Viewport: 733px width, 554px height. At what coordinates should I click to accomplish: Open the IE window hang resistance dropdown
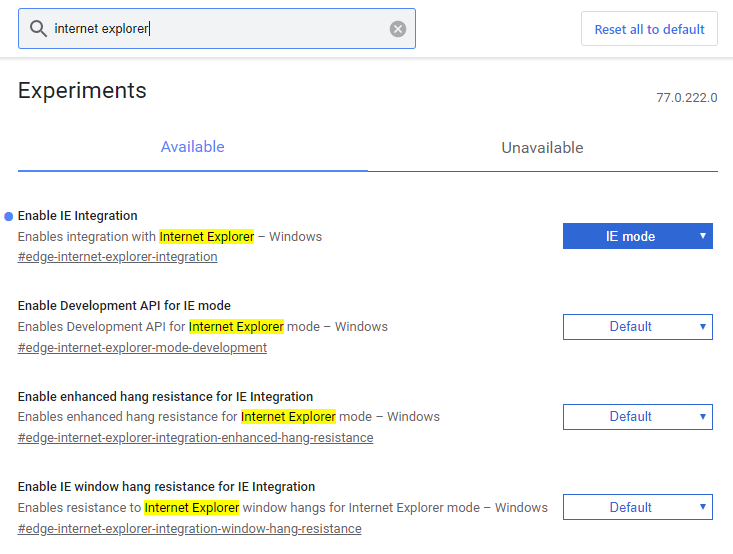point(637,507)
